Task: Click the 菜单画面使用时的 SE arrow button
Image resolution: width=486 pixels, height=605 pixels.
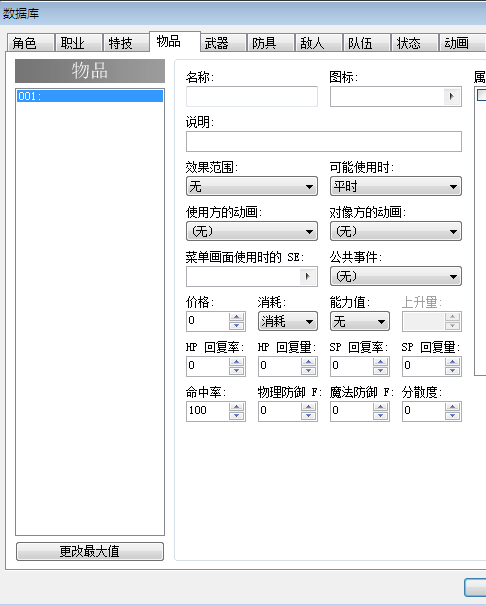Action: 307,276
